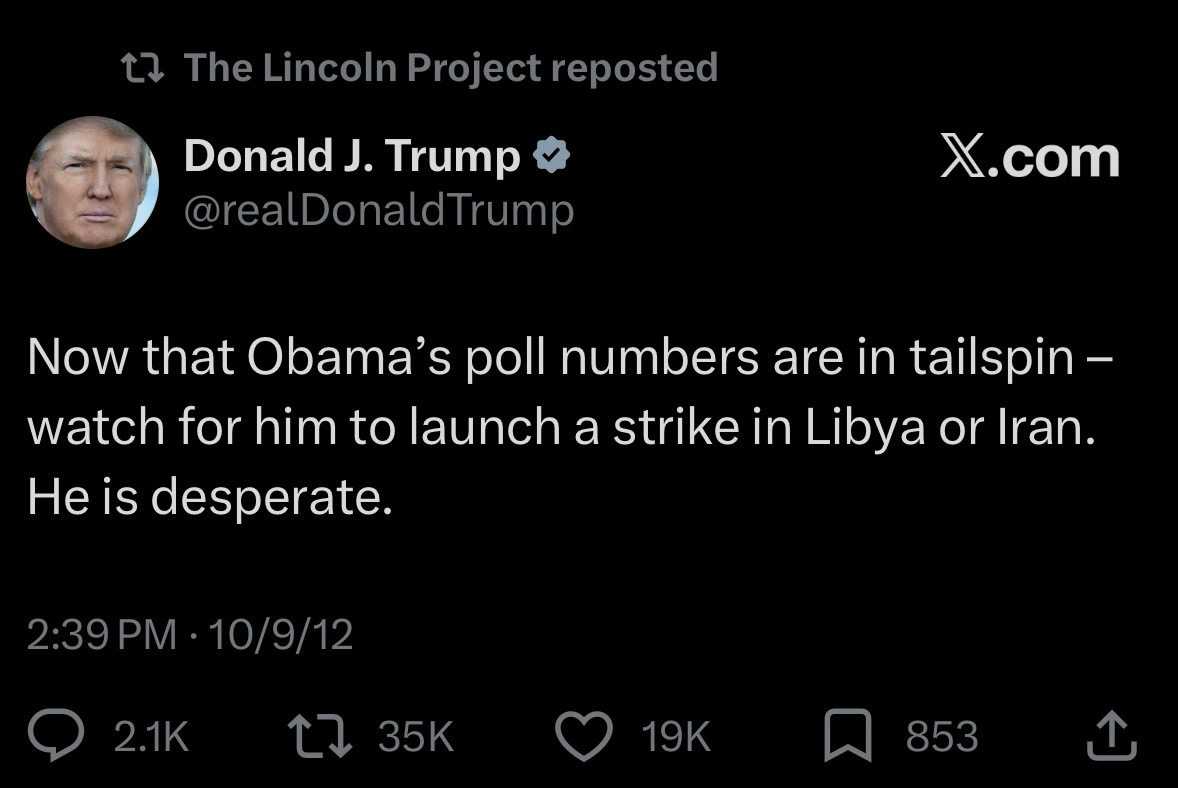
Task: Click the Donald J. Trump display name
Action: pyautogui.click(x=352, y=156)
